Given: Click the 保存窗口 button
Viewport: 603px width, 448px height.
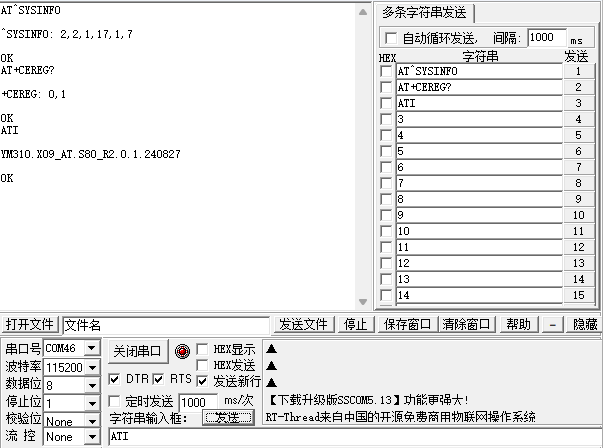Looking at the screenshot, I should (x=407, y=325).
